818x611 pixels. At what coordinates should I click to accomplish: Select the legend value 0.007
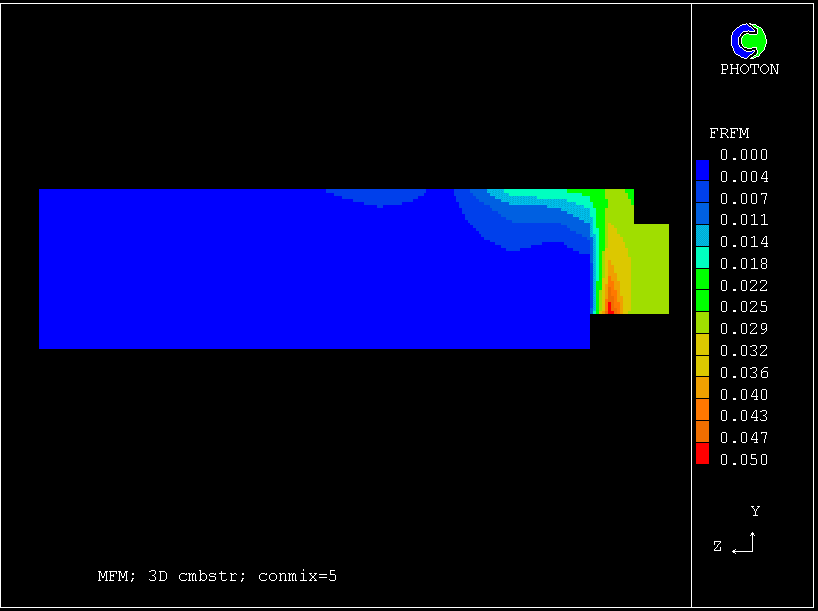point(744,198)
